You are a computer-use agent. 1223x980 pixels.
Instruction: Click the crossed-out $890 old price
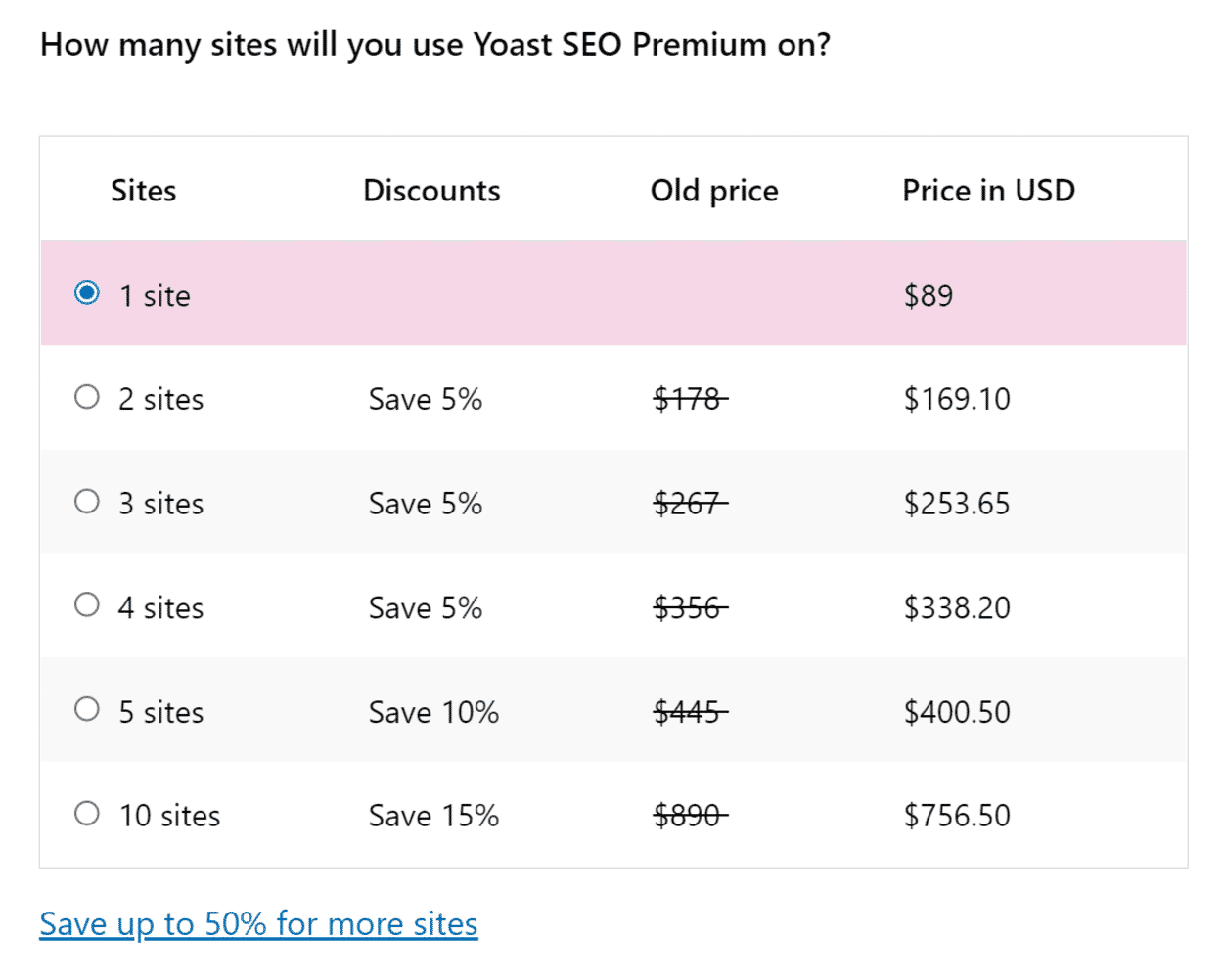coord(690,816)
